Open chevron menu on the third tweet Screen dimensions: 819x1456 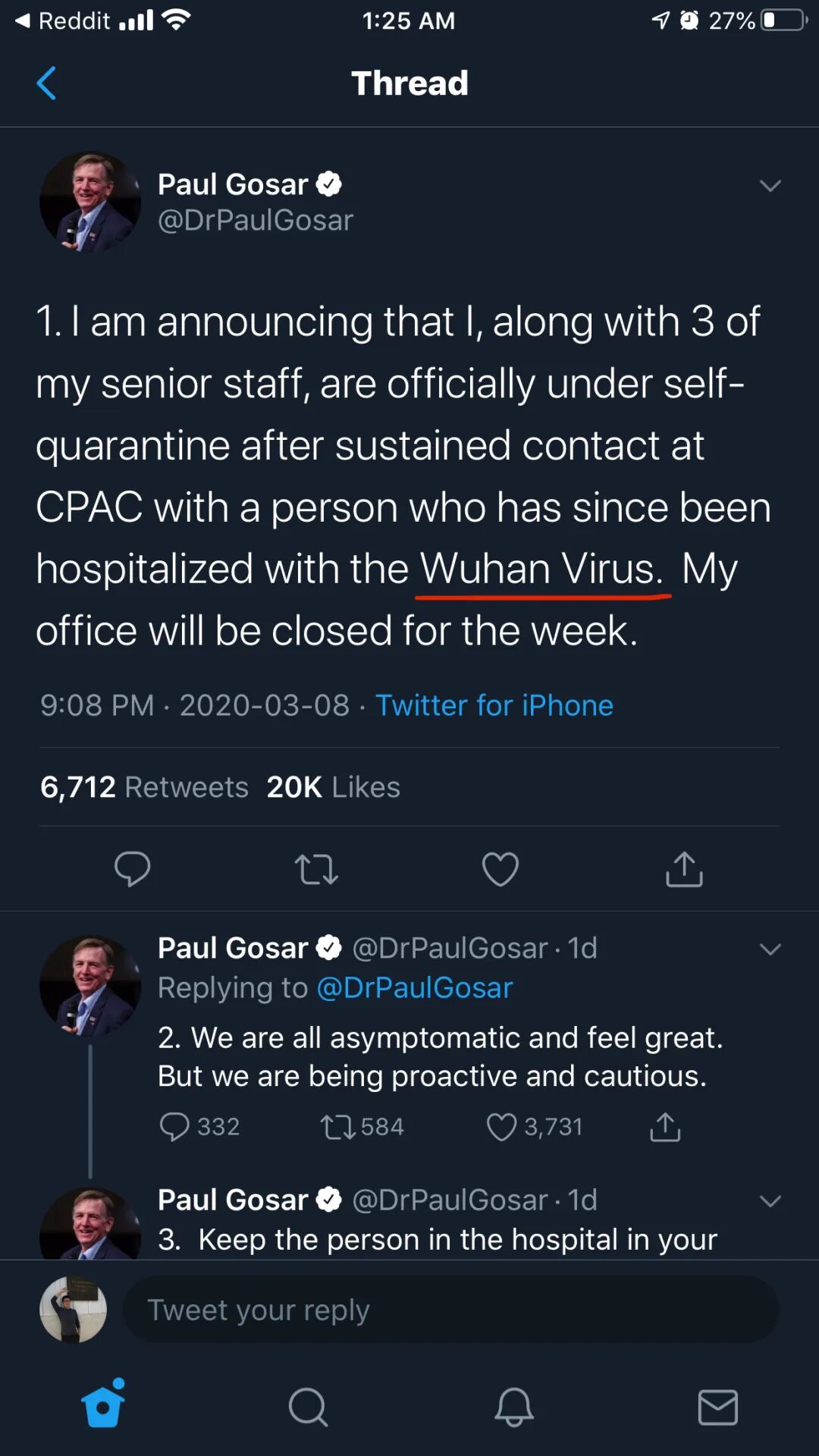pos(770,1201)
